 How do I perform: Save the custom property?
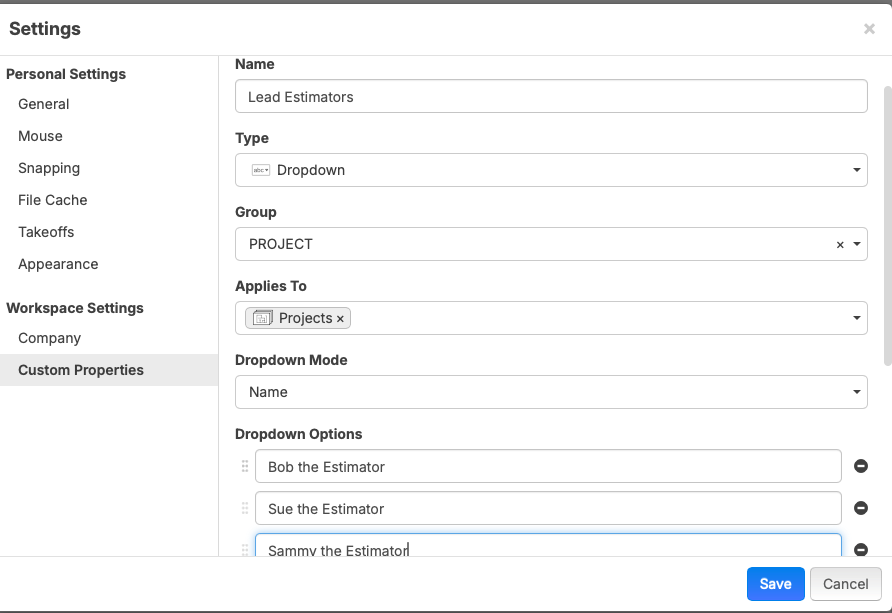[775, 584]
